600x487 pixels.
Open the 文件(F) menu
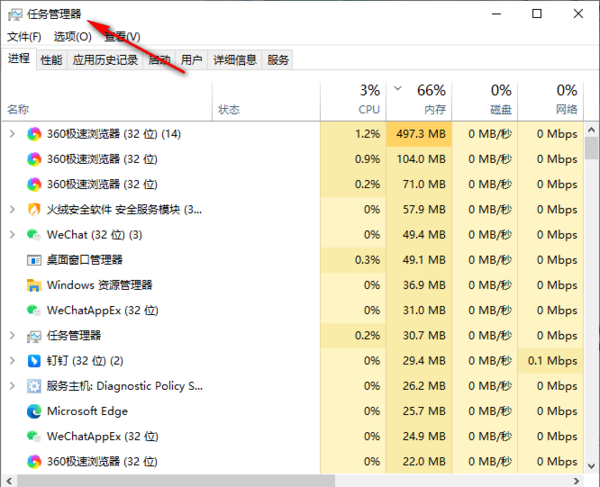click(x=24, y=37)
